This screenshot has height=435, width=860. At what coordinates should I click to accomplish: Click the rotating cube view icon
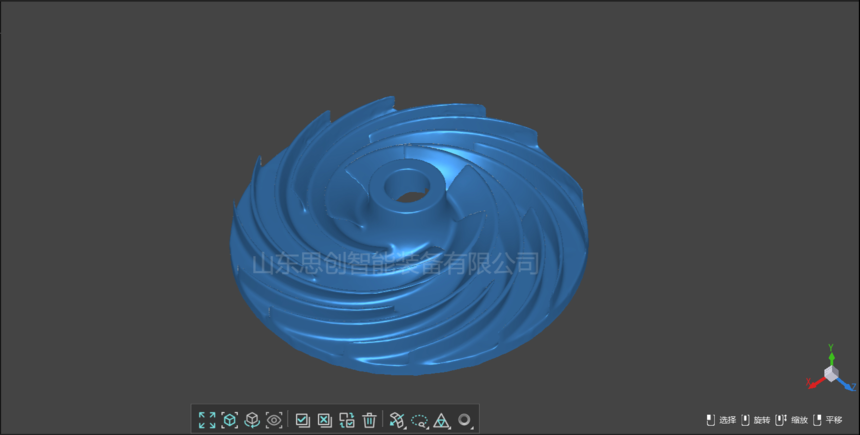(252, 420)
